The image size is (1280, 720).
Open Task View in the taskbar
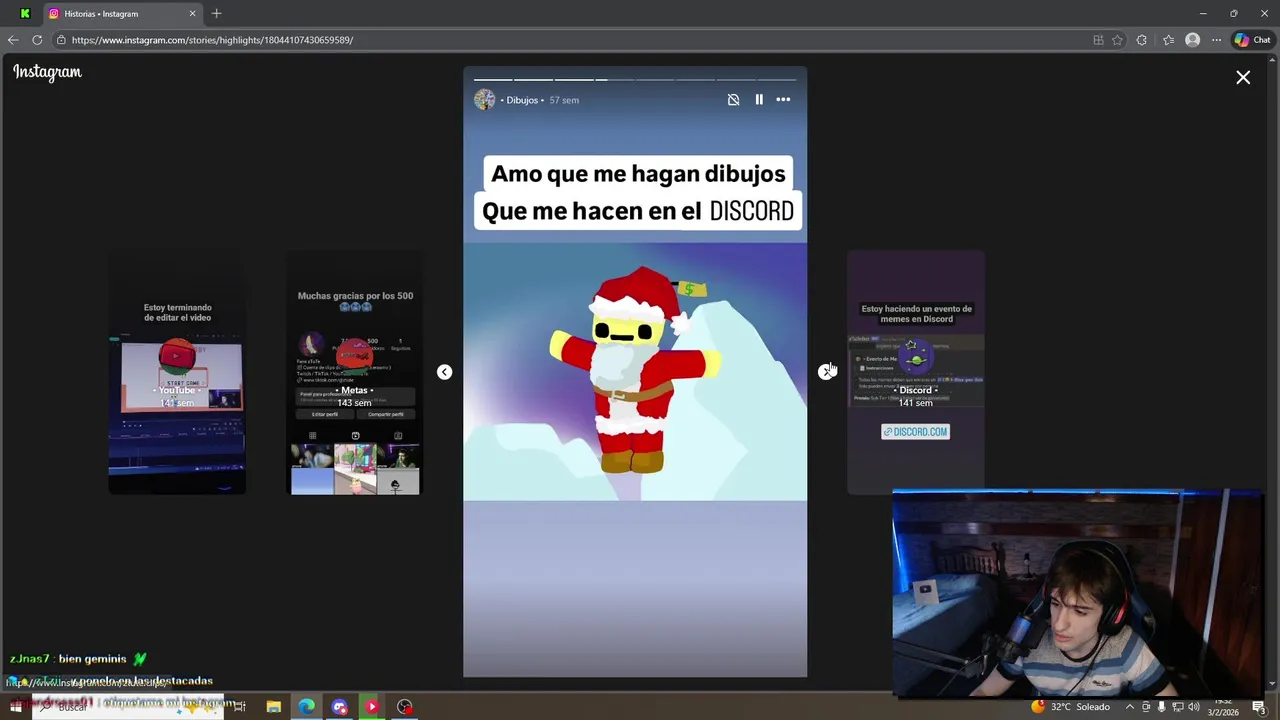pos(240,706)
